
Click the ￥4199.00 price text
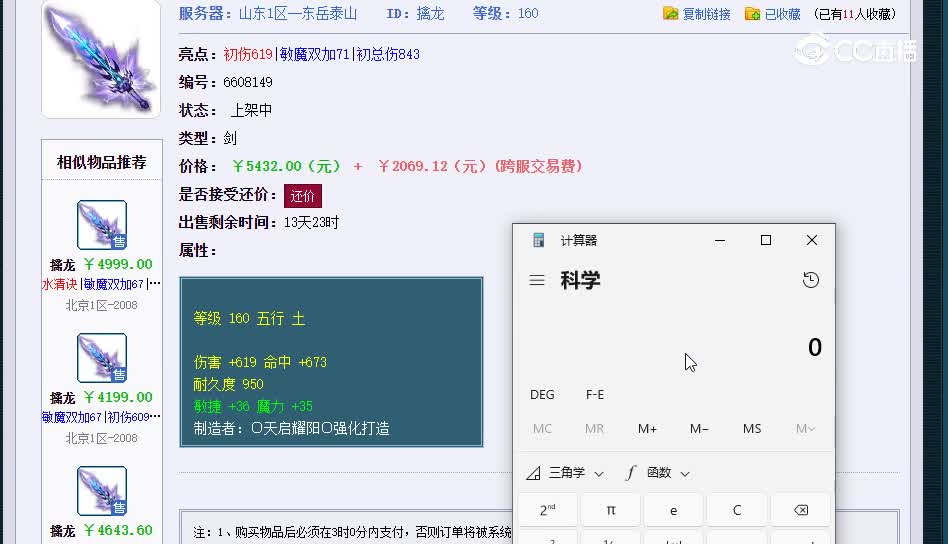pos(118,397)
